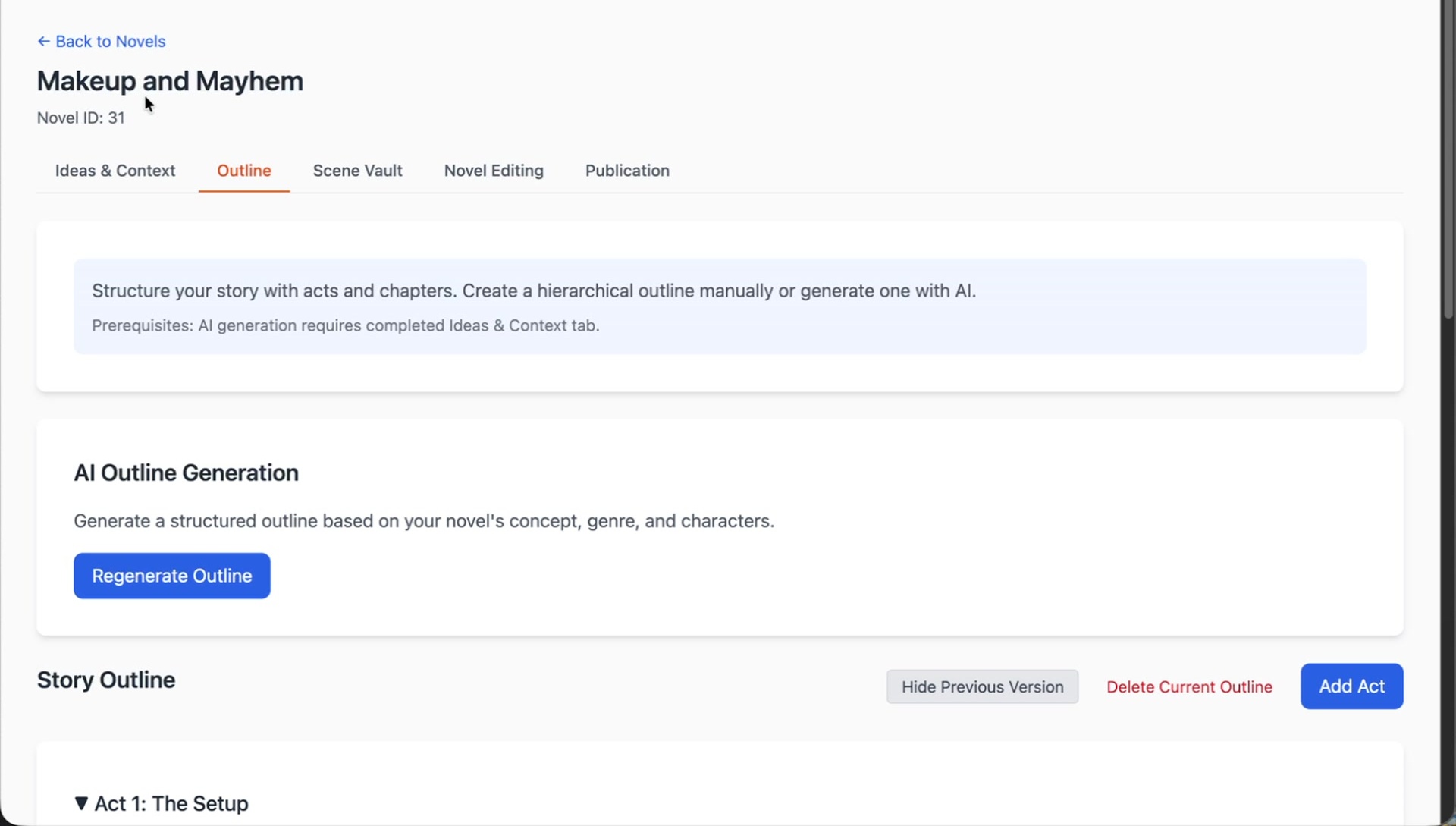Switch to the Novel Editing tab

493,171
